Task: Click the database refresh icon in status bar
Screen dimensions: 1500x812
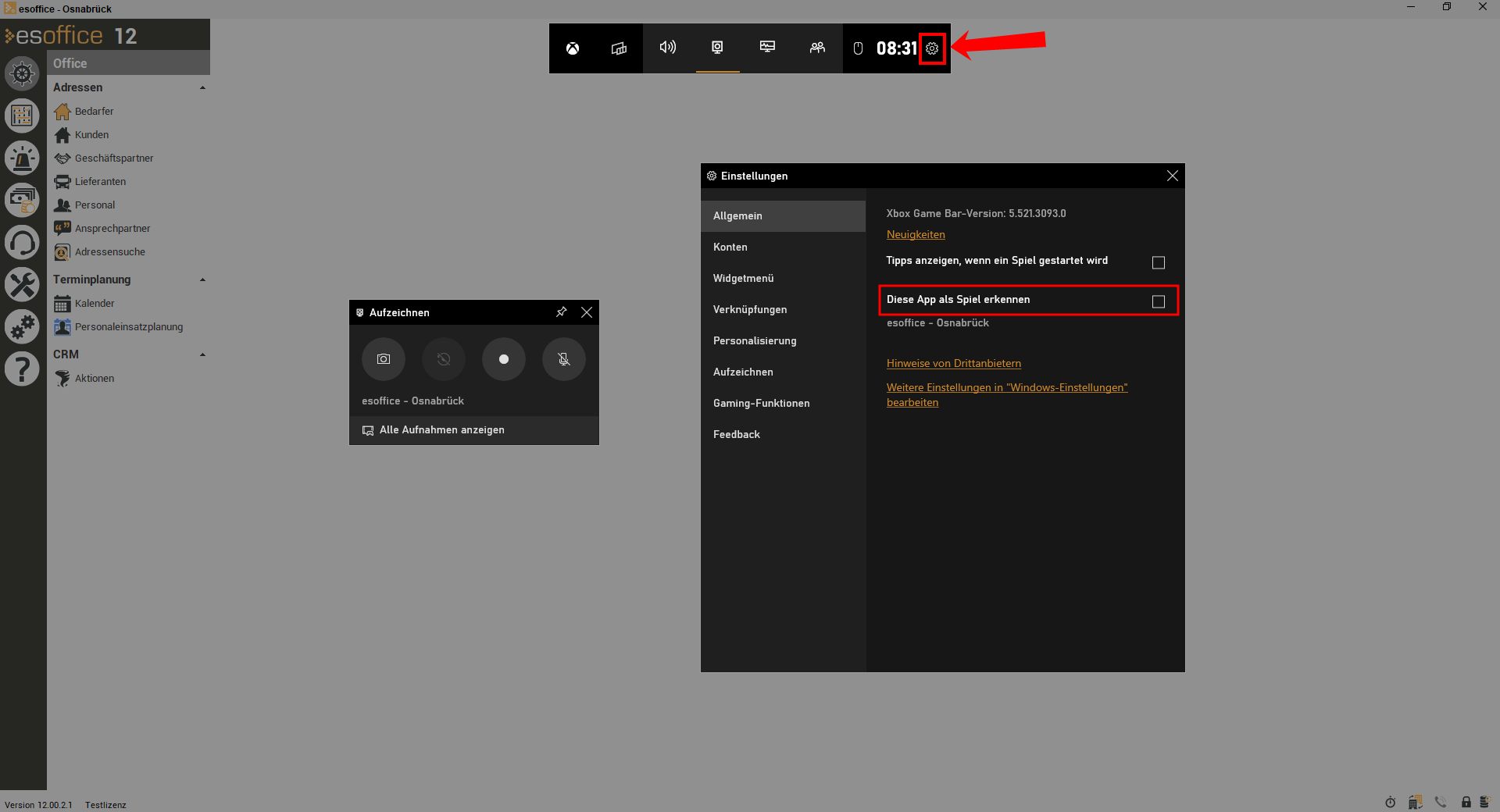Action: point(1484,802)
